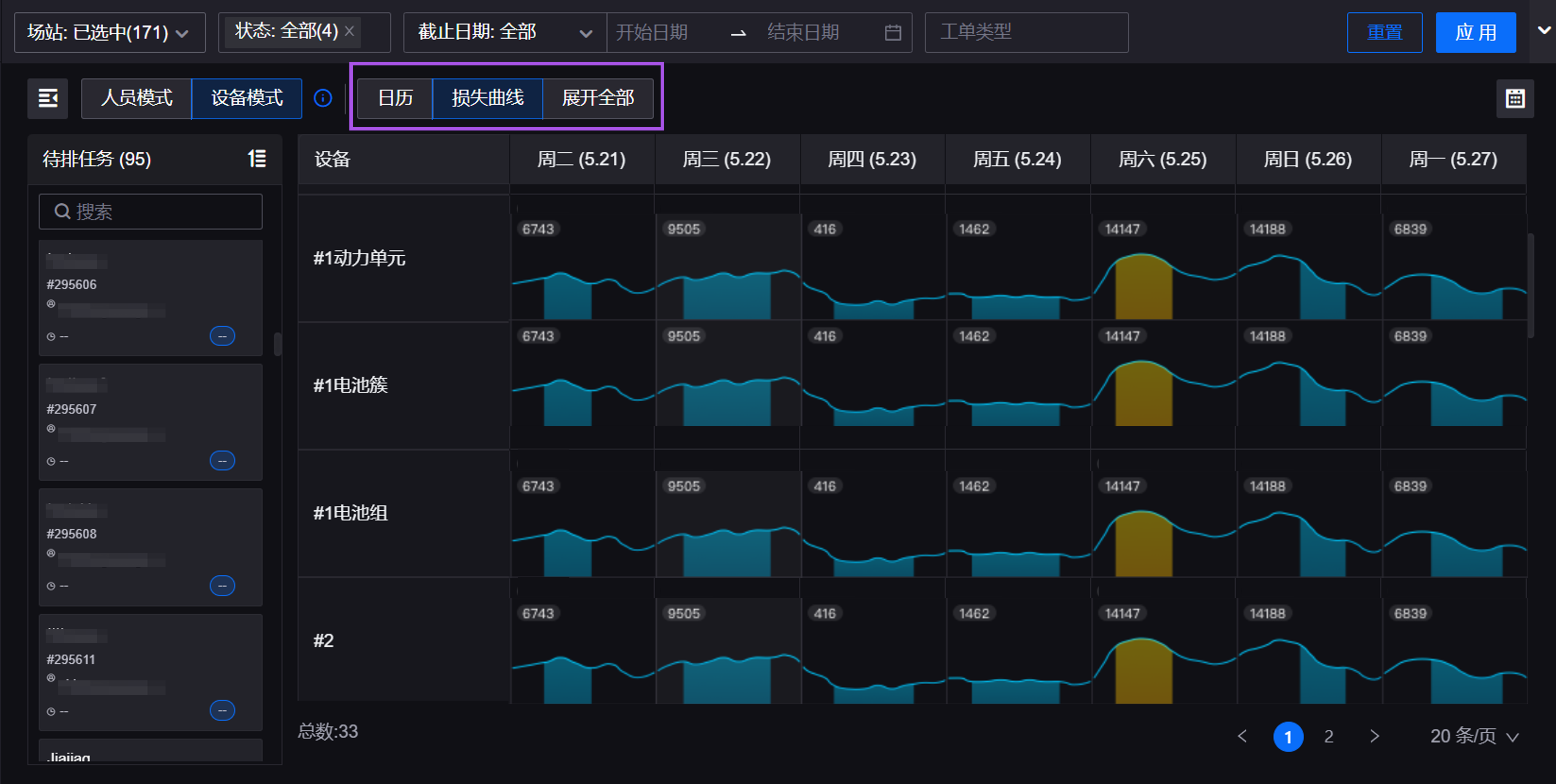Click the 重置 button
The image size is (1556, 784).
pos(1384,33)
